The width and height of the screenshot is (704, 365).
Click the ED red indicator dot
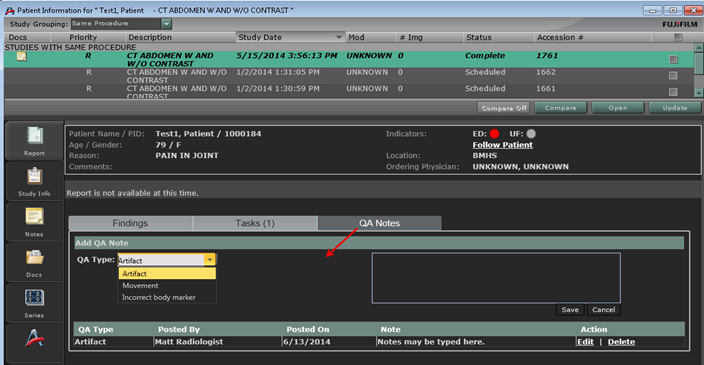(494, 134)
